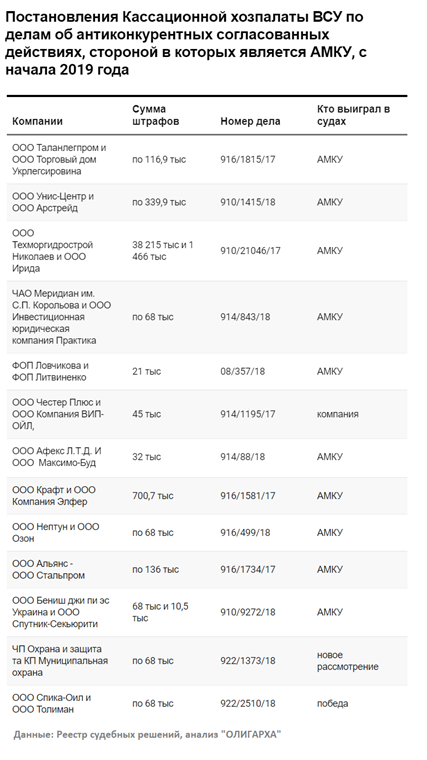Select the fine amount 700,7 тыс
This screenshot has width=427, height=760.
point(153,496)
